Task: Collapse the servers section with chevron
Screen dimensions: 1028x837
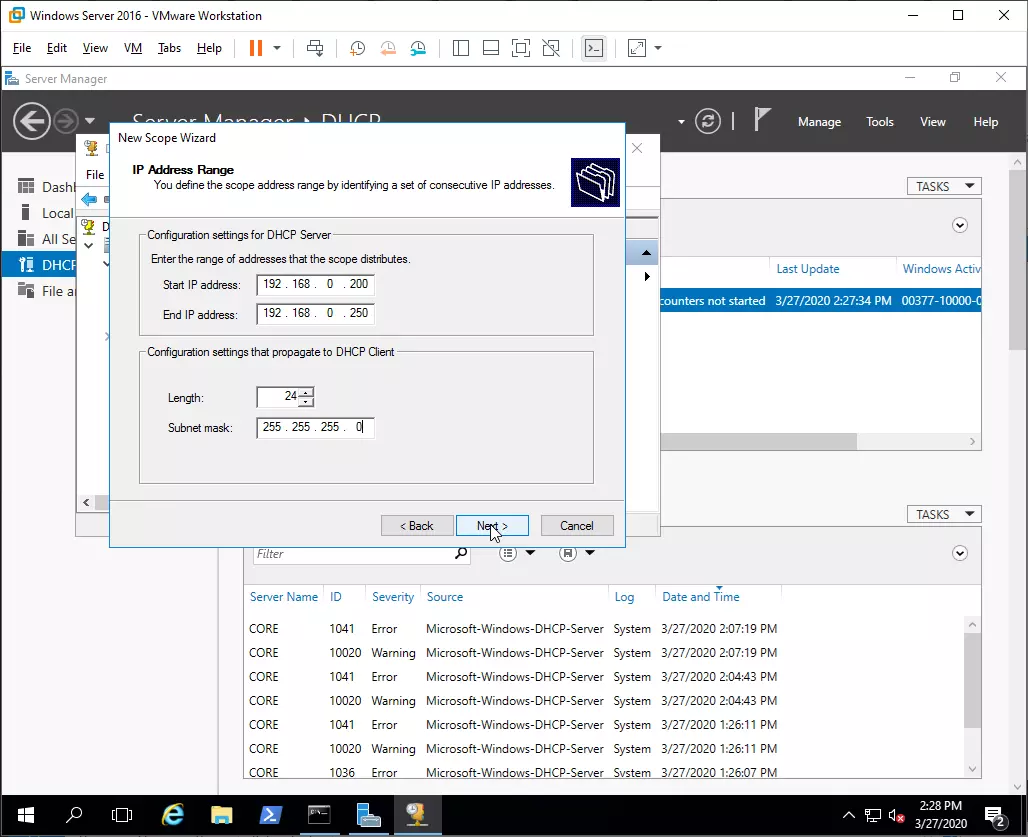Action: 960,225
